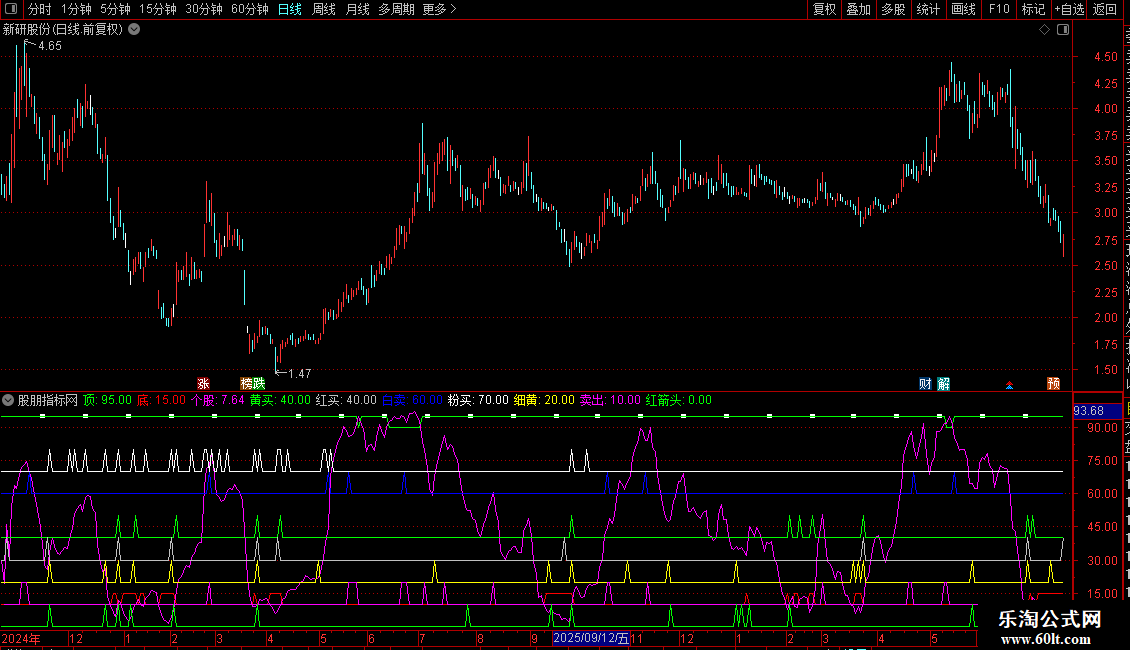Click the 个股: 7.64 indicator value
Screen dimensions: 1130x650
[218, 400]
